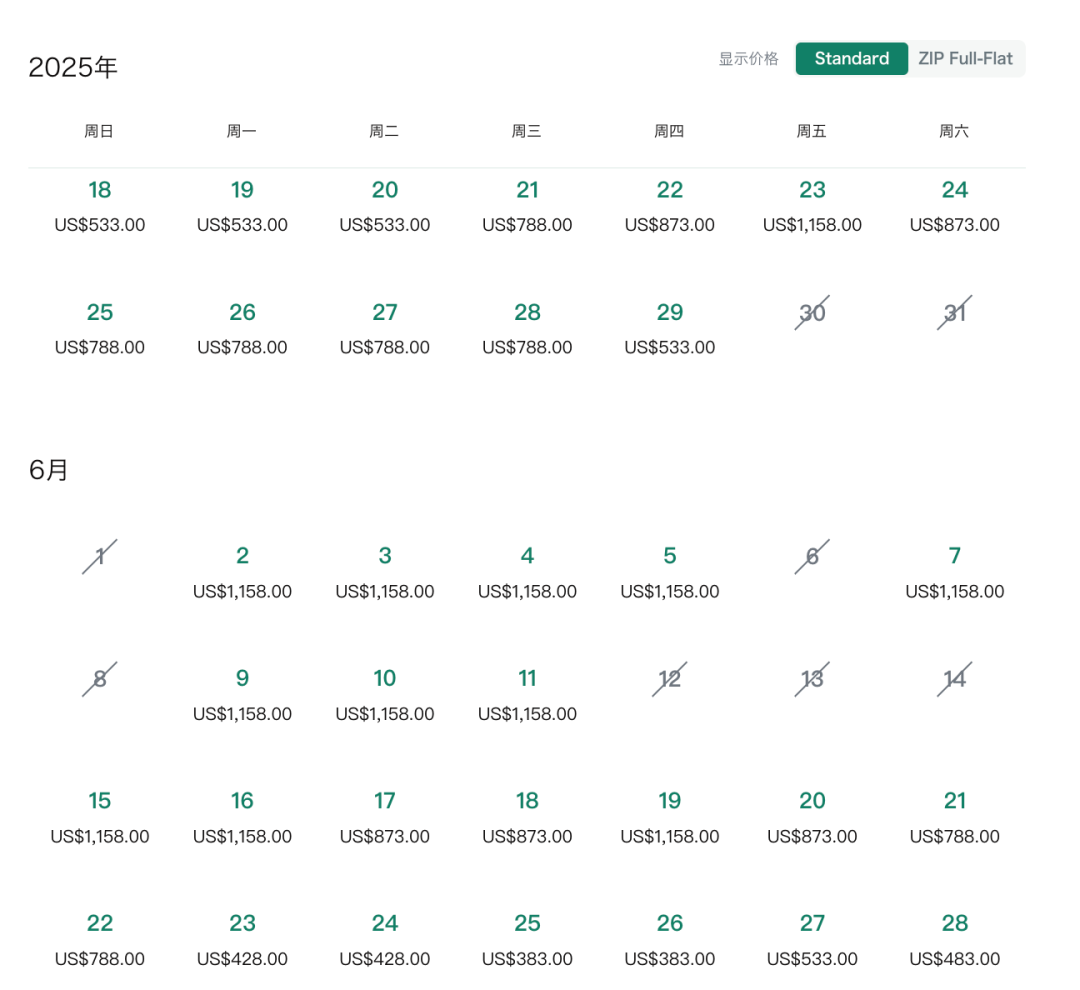Choose June 3 date cell
This screenshot has width=1080, height=990.
point(385,573)
